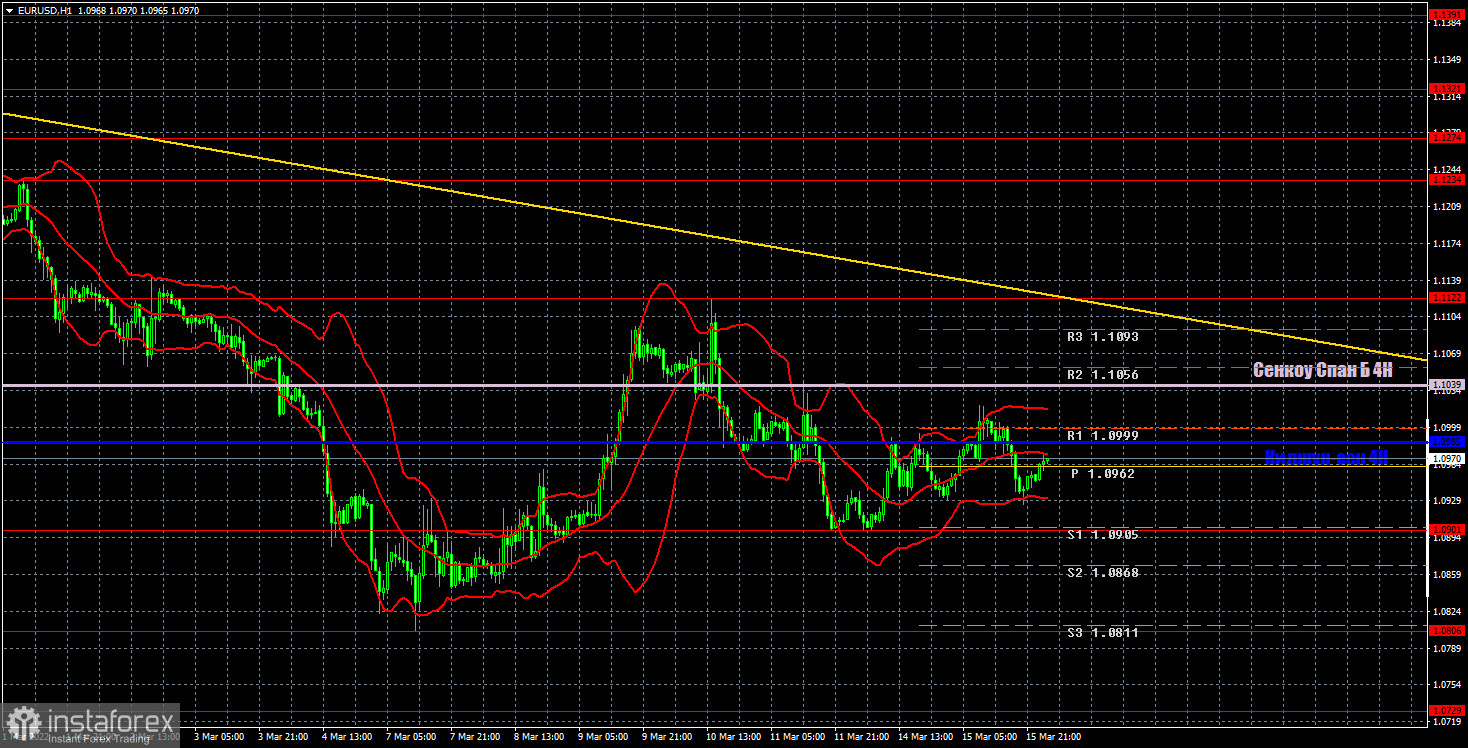This screenshot has width=1468, height=748.
Task: Click the 14 Mar 13:00 time label
Action: coord(926,737)
